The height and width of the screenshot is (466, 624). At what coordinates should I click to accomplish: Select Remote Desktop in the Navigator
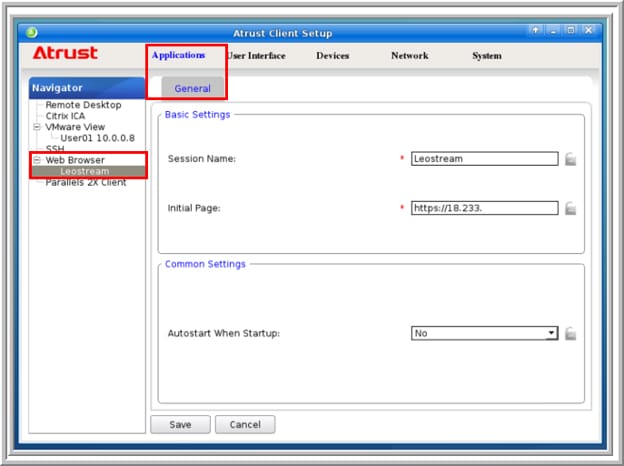pos(83,105)
